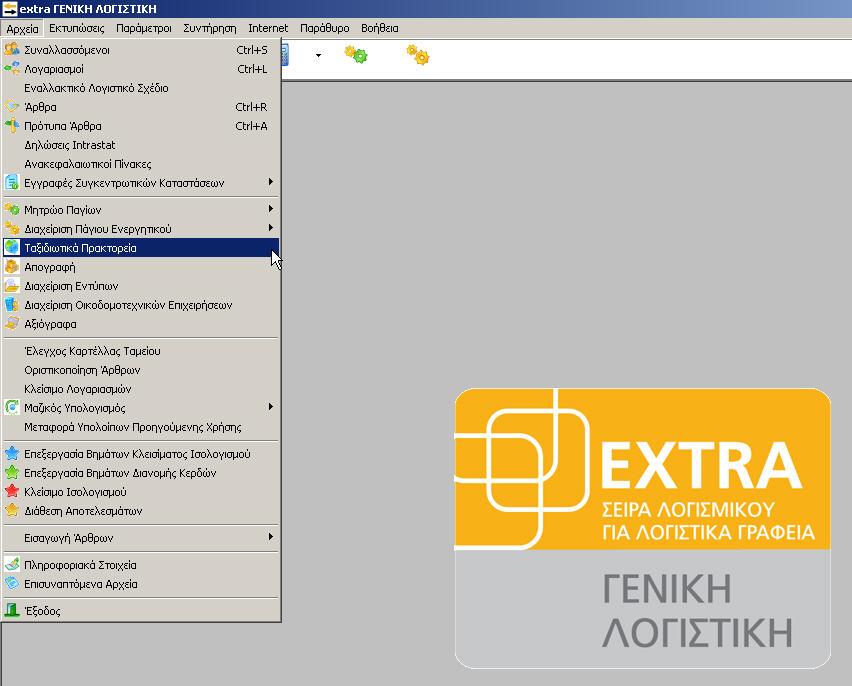The image size is (852, 686).
Task: Select the Απογραφή label
Action: pos(50,267)
